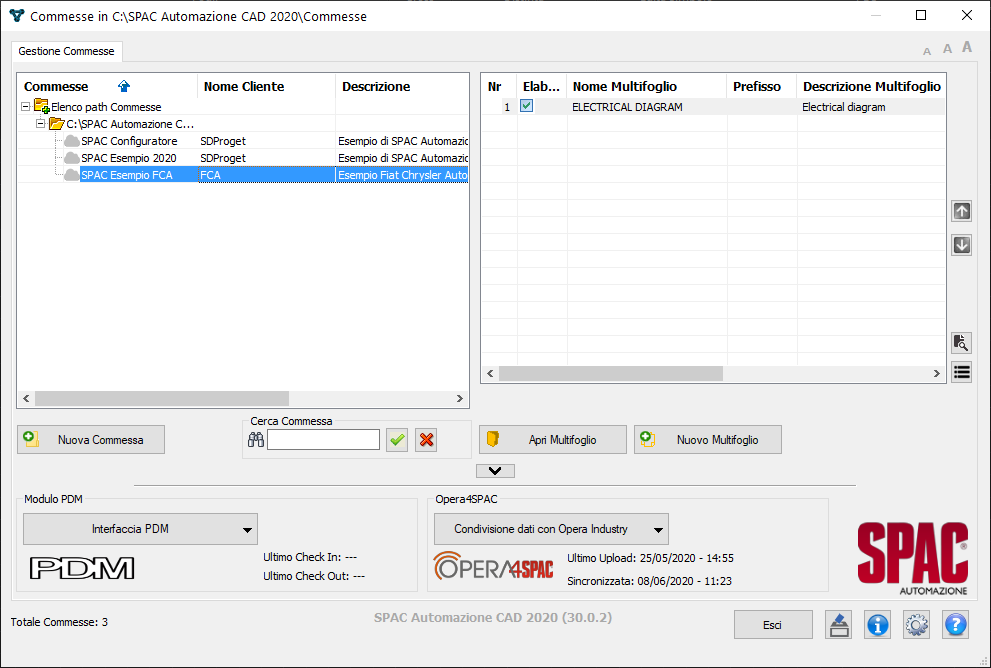Select the SPAC Esempio 2020 commessa
This screenshot has width=991, height=668.
(129, 158)
